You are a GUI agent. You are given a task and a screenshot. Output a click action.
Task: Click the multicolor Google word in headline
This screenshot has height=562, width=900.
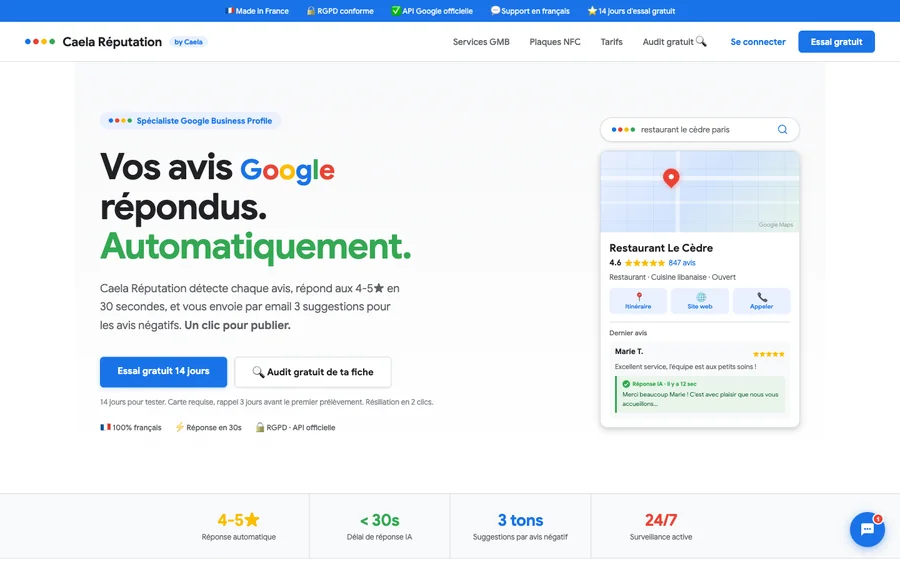pyautogui.click(x=287, y=170)
